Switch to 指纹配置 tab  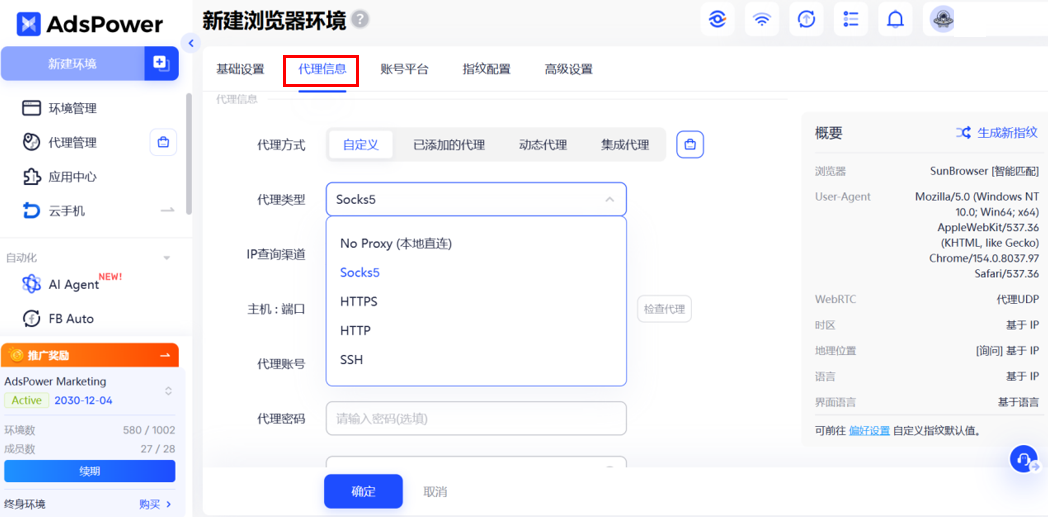click(x=487, y=69)
